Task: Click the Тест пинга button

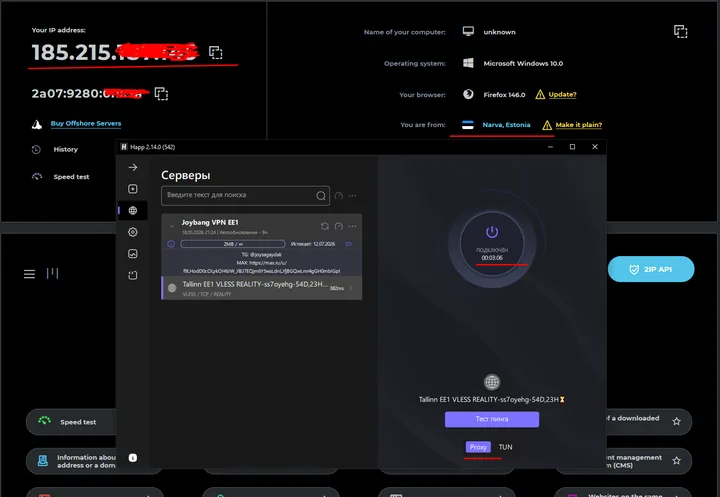Action: click(x=492, y=419)
